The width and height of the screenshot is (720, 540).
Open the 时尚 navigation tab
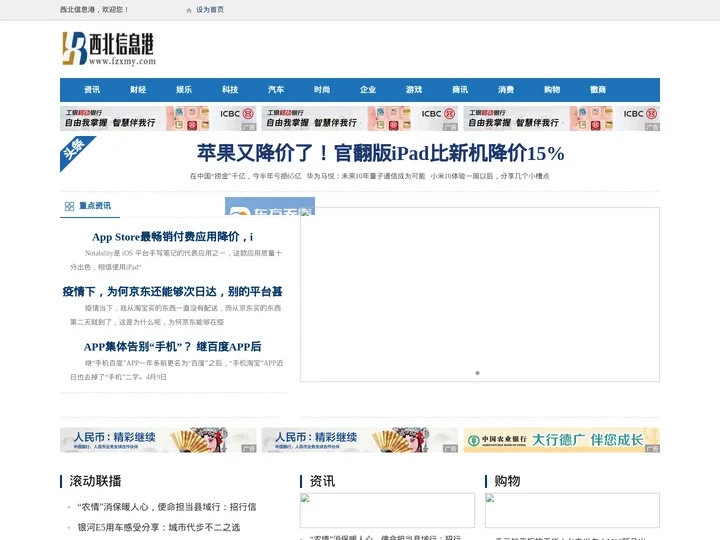click(x=322, y=90)
